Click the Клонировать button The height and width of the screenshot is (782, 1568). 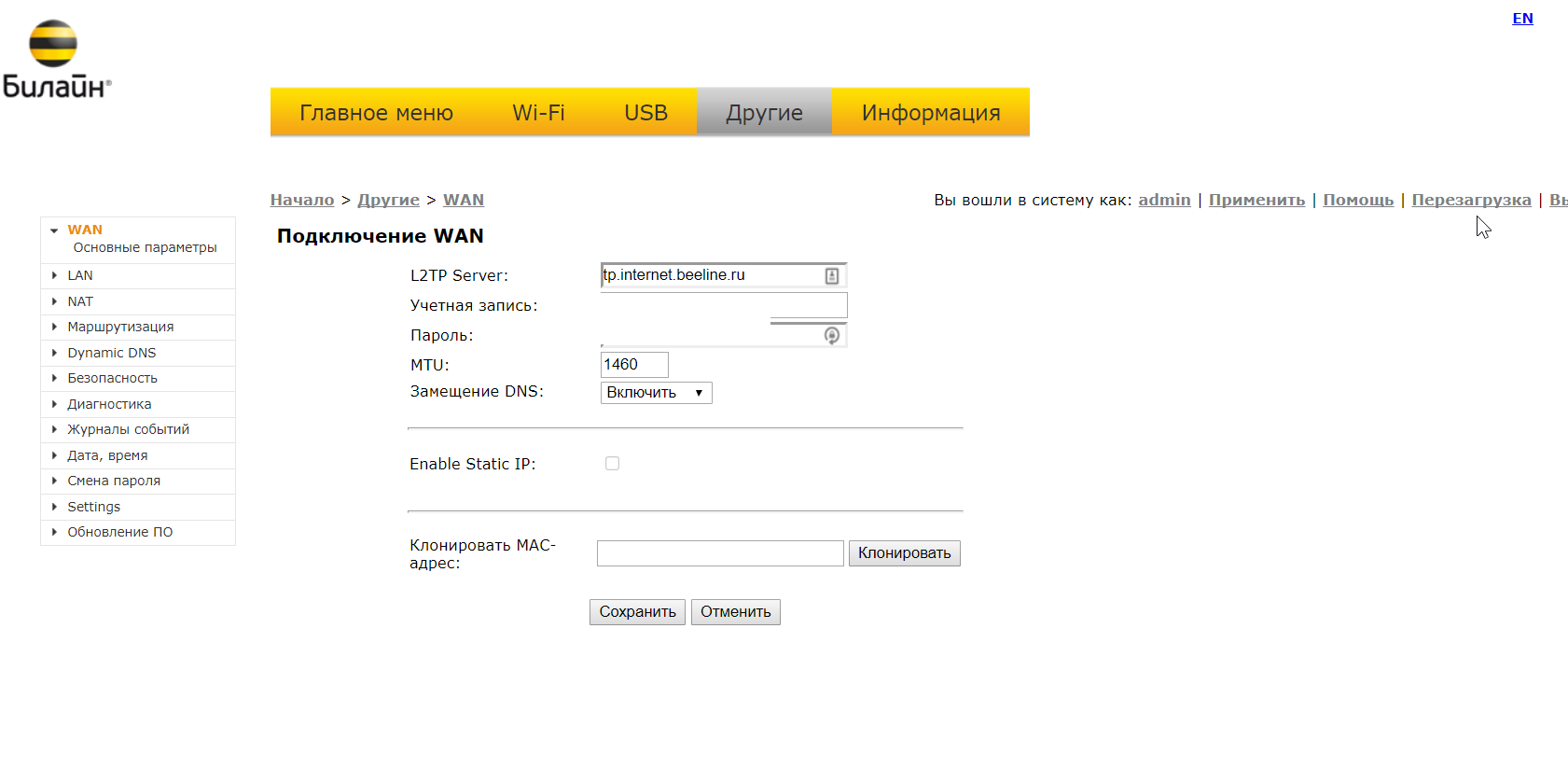point(905,553)
